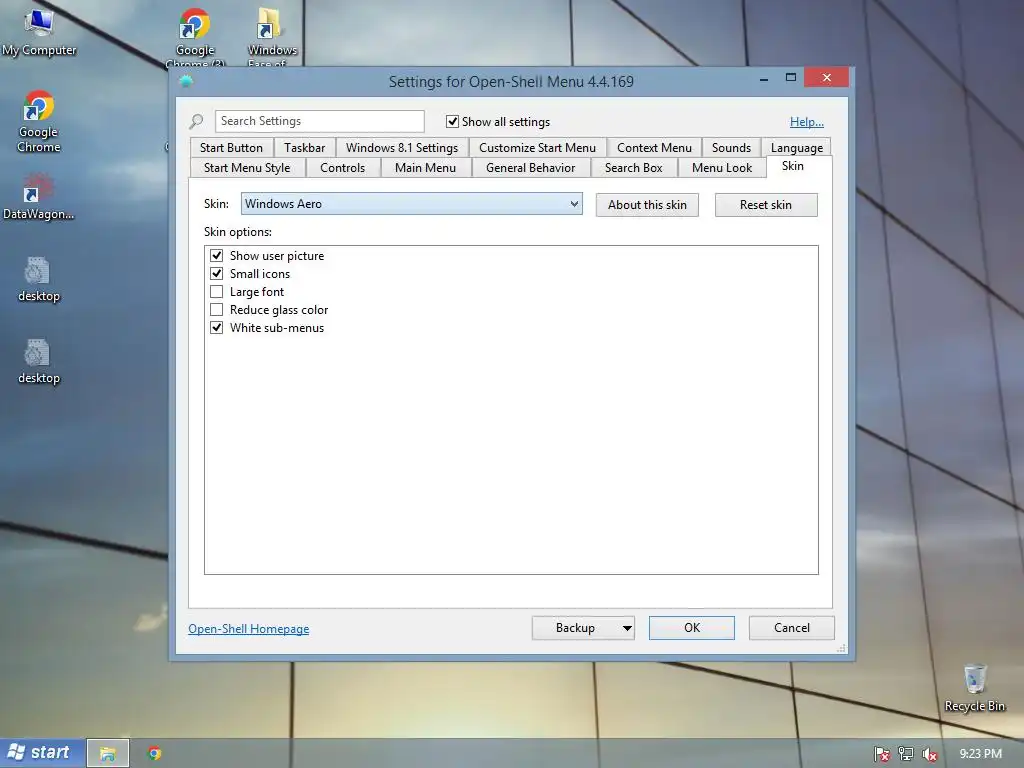
Task: Open DataWagon desktop shortcut
Action: click(x=39, y=196)
